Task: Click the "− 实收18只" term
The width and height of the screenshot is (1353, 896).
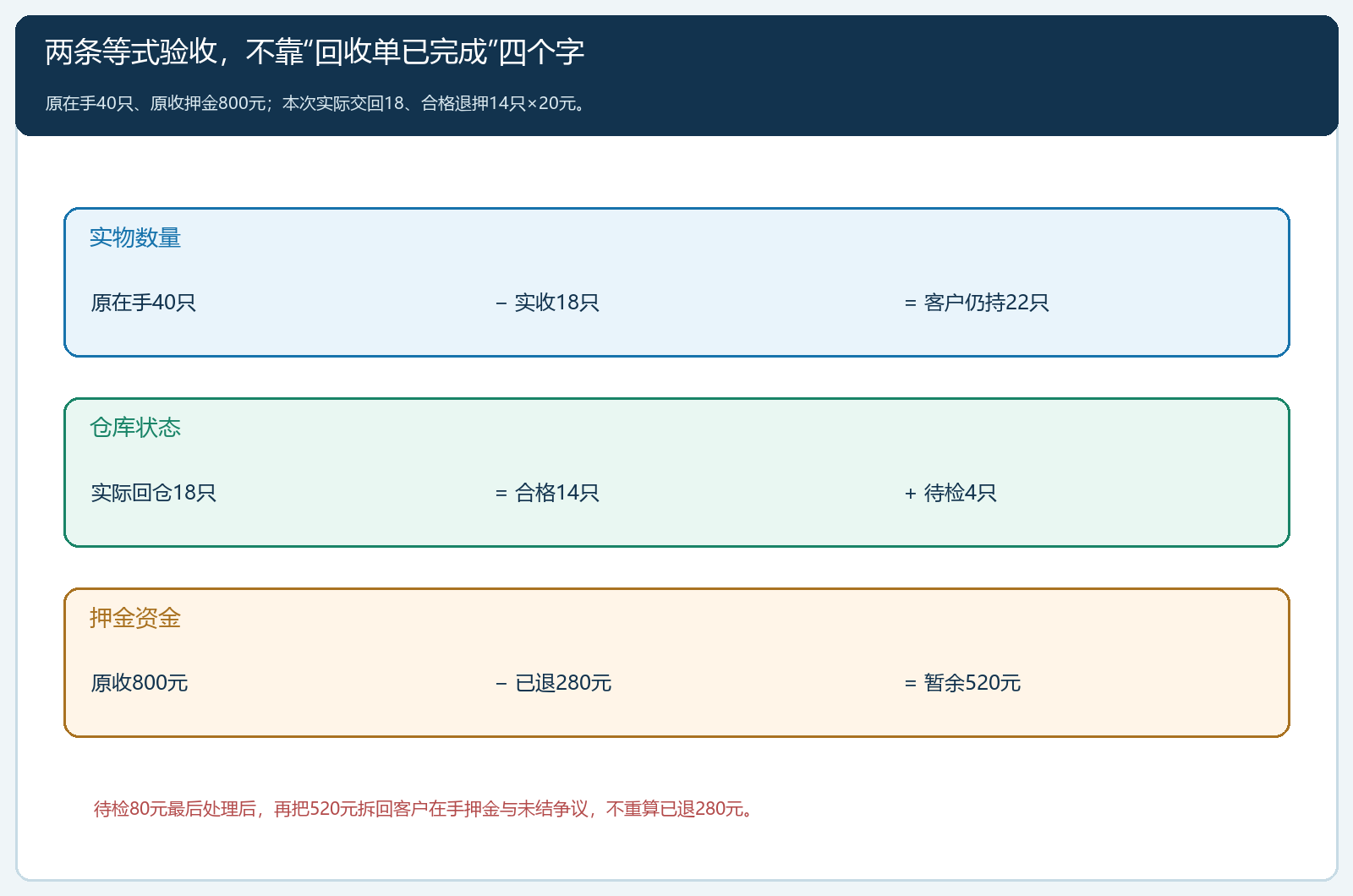Action: click(547, 303)
